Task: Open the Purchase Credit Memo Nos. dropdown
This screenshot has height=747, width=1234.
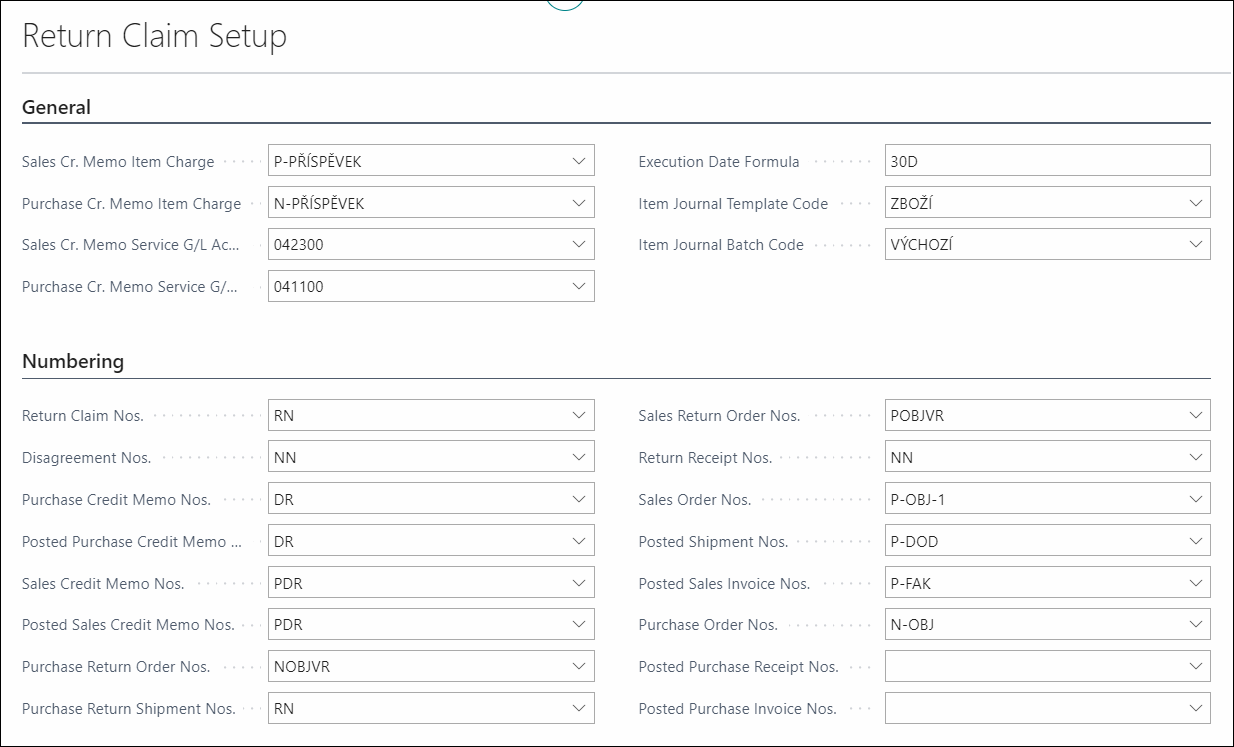Action: [x=578, y=499]
